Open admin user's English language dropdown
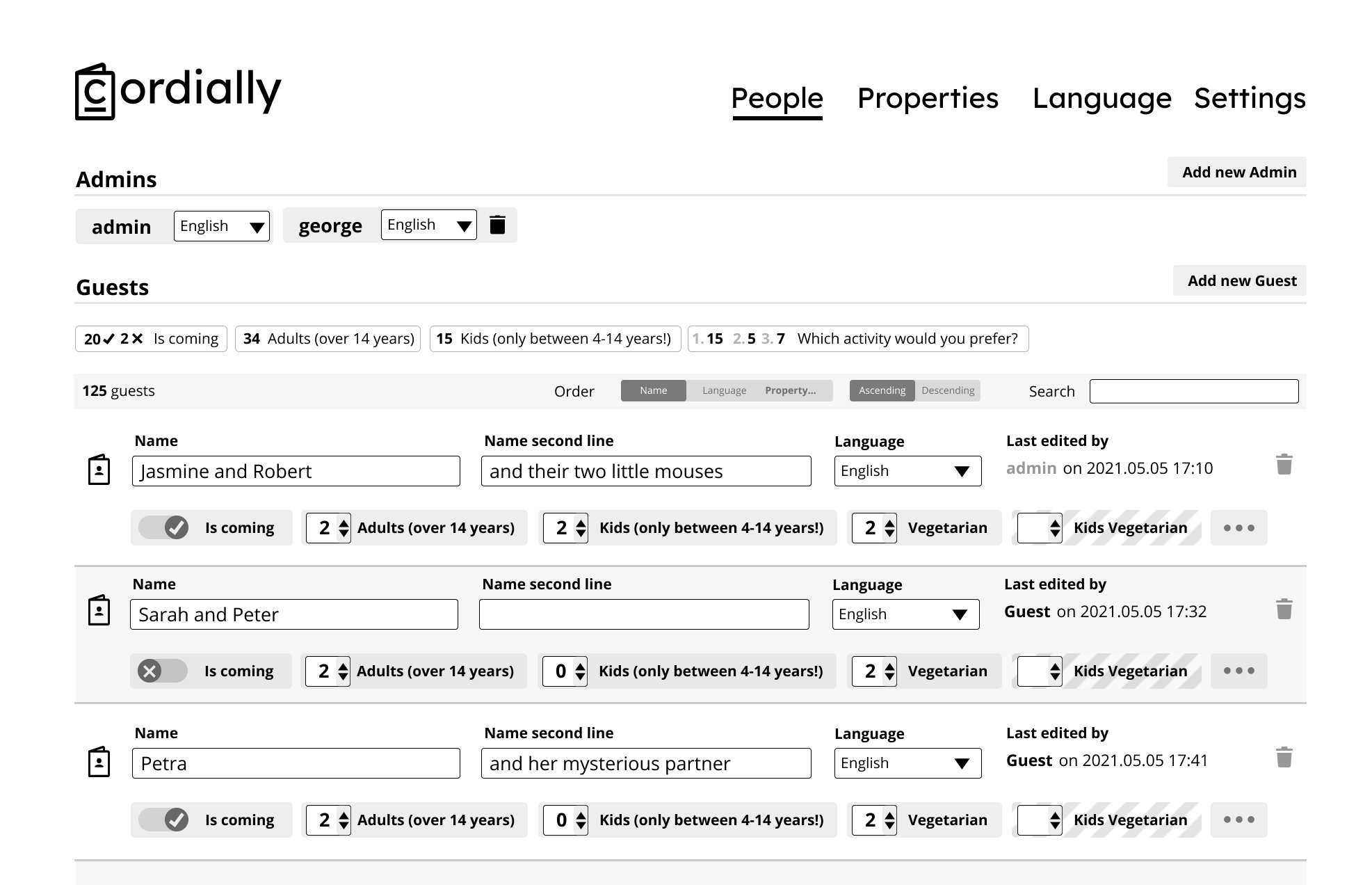1372x885 pixels. 222,226
